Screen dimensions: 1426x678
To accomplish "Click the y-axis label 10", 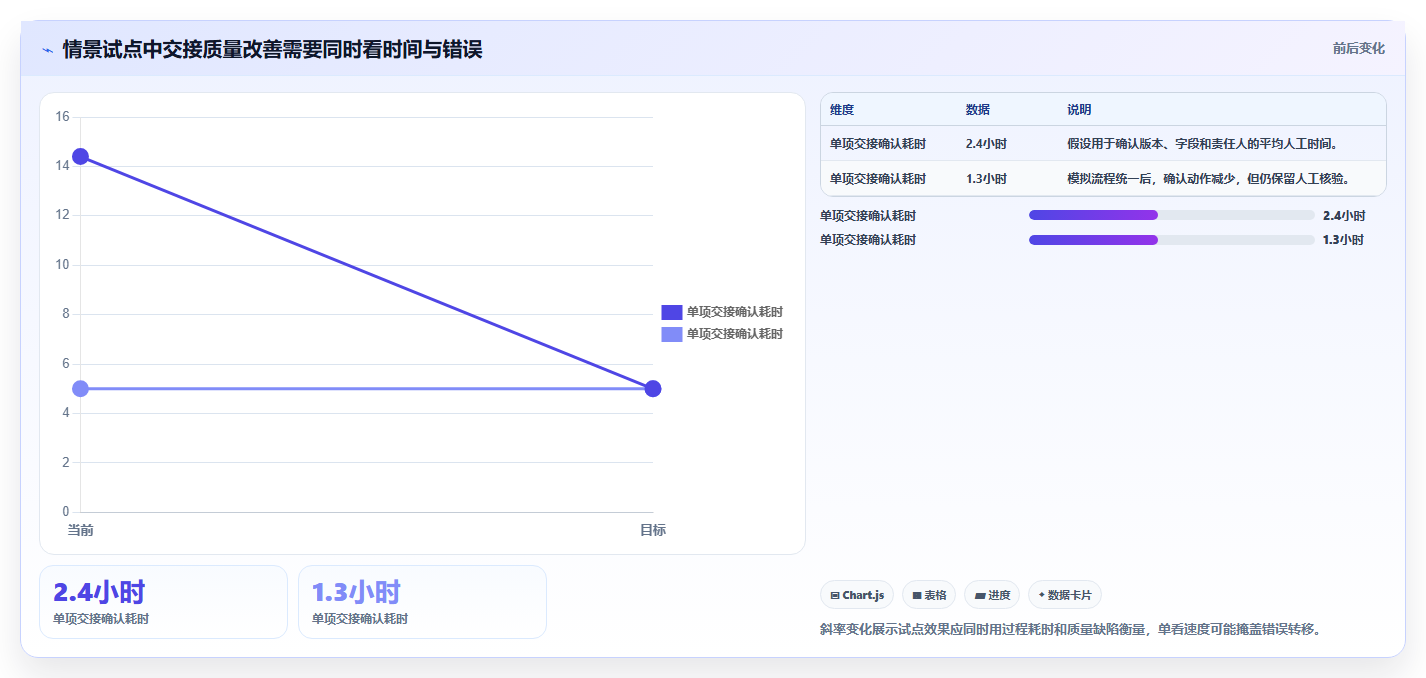I will tap(62, 265).
